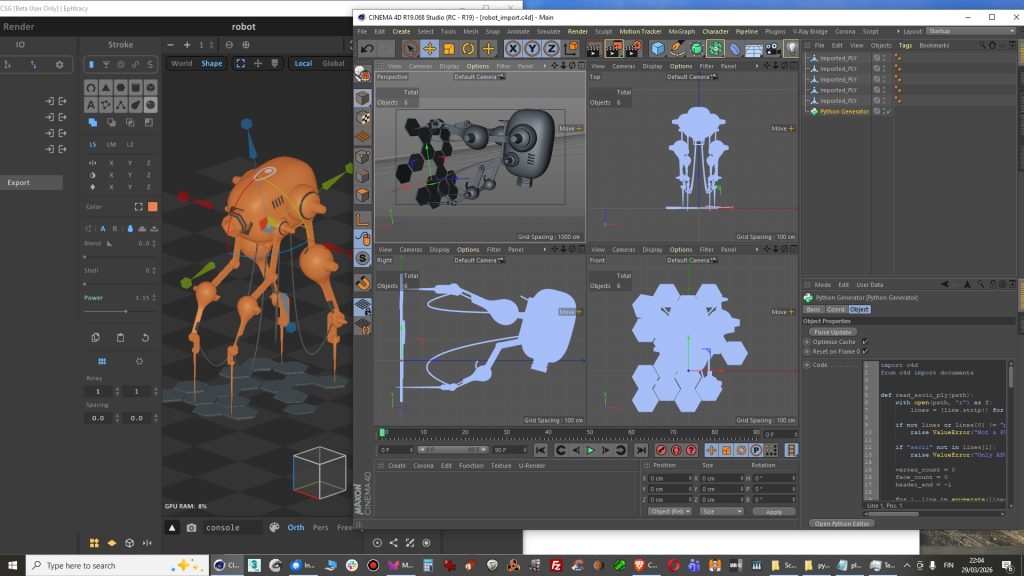This screenshot has width=1024, height=576.
Task: Toggle the Optimize Cache checkbox
Action: click(865, 342)
